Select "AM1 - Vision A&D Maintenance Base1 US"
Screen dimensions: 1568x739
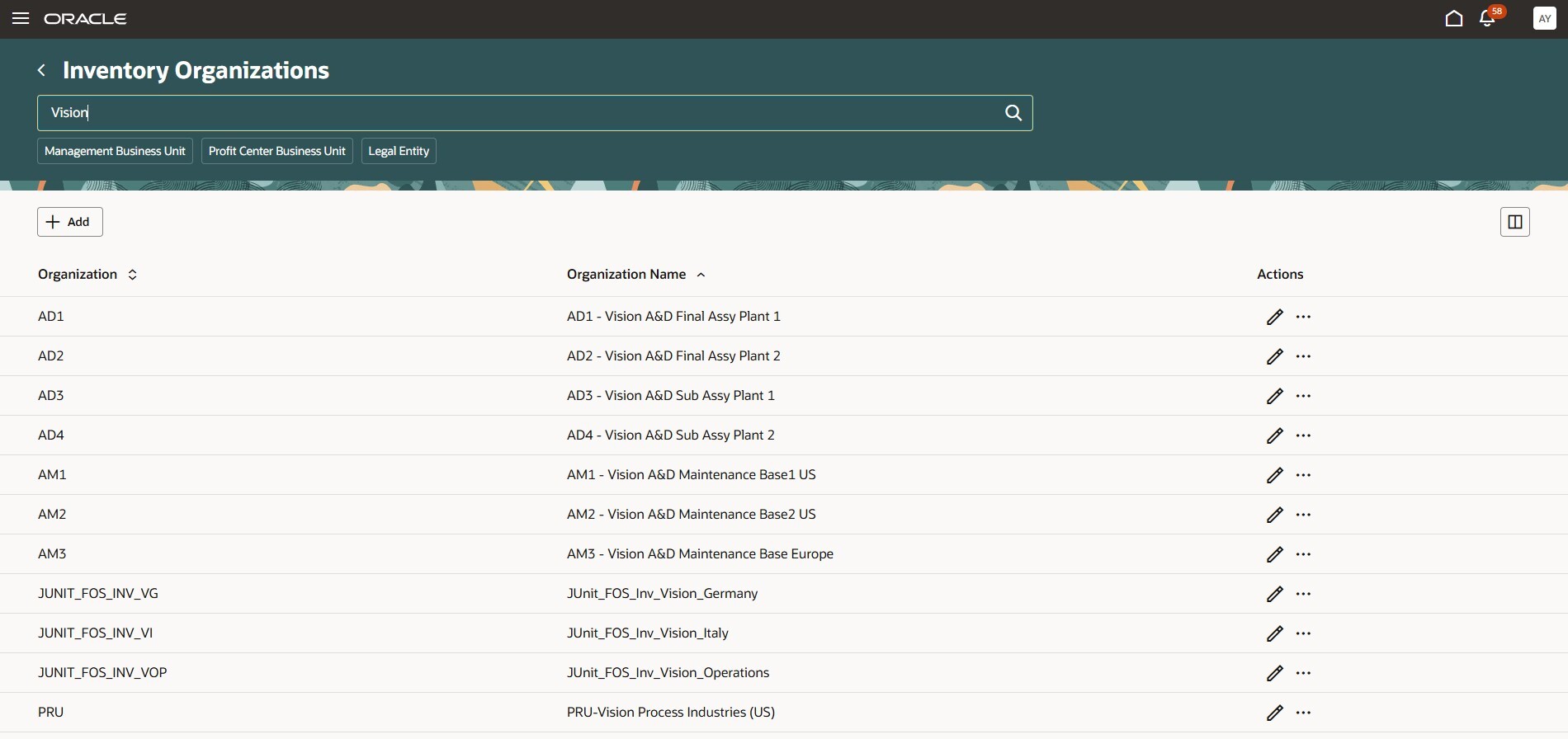692,474
